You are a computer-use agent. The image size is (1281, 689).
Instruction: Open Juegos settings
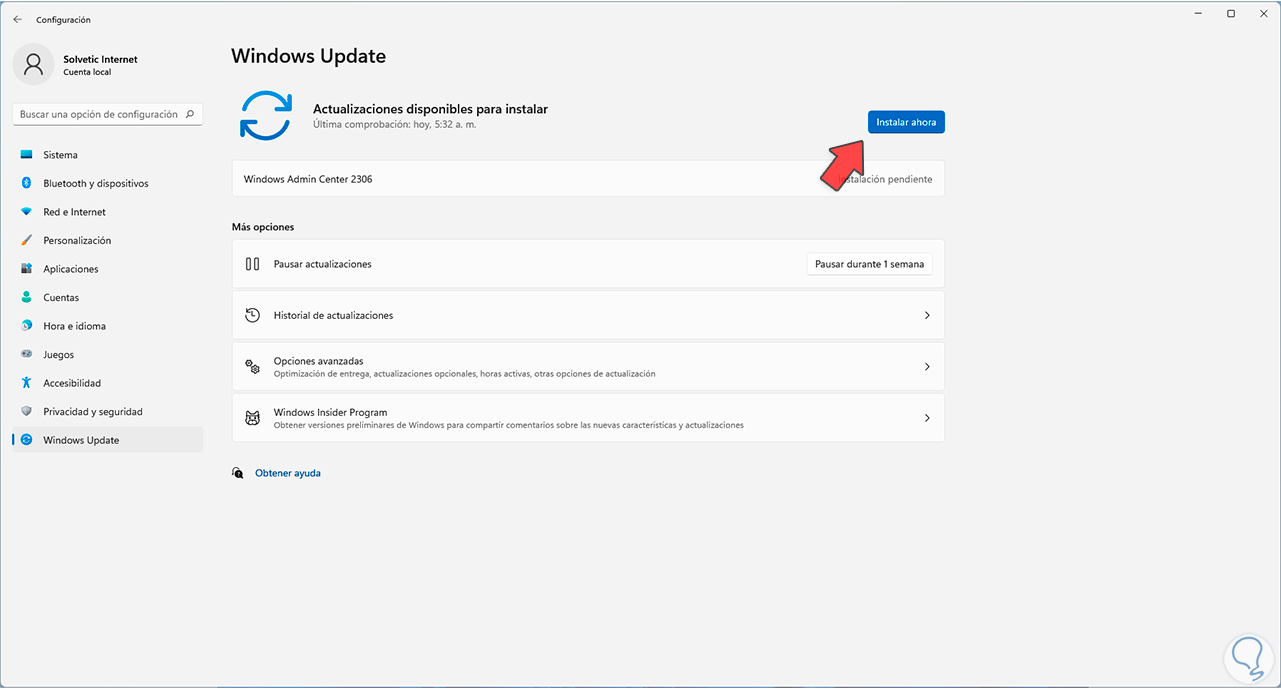[x=108, y=354]
